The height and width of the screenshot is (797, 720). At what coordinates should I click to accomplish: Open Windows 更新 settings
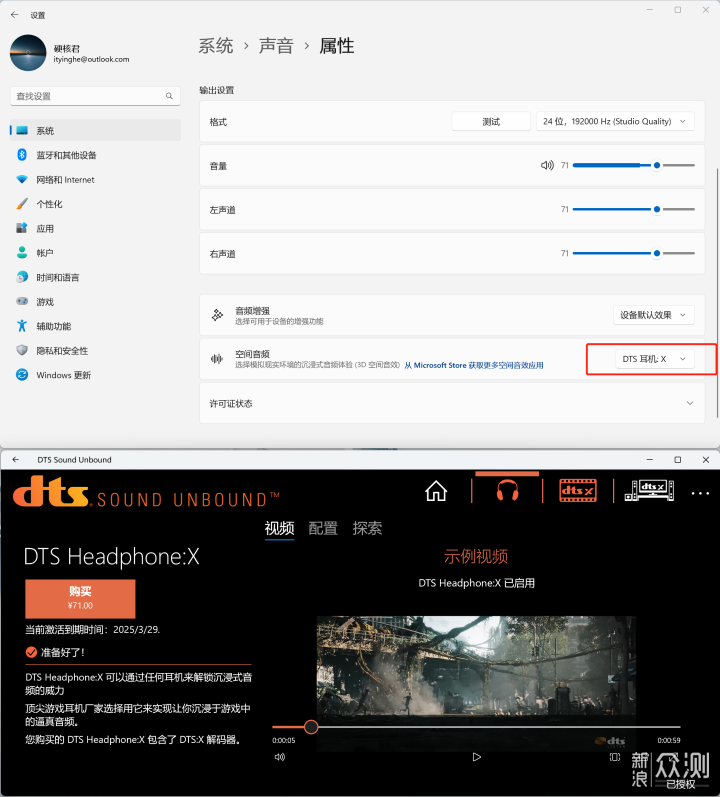[95, 375]
